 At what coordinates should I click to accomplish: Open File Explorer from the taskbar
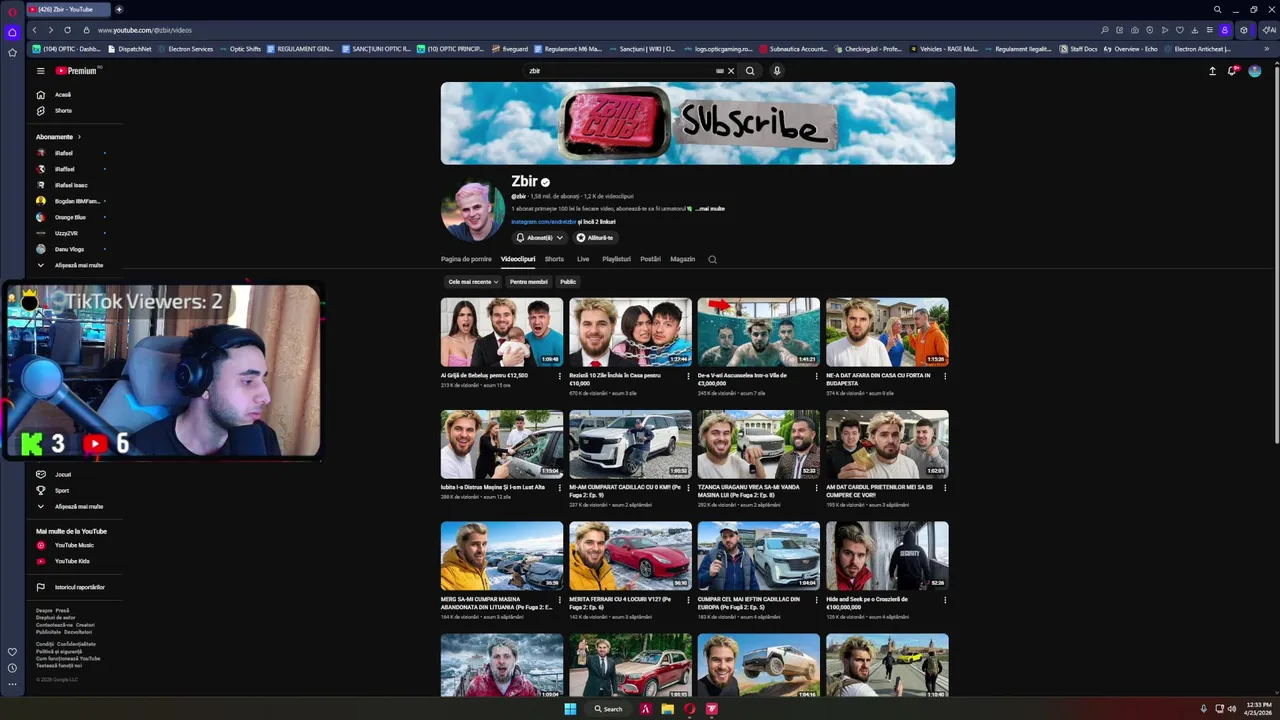(667, 709)
